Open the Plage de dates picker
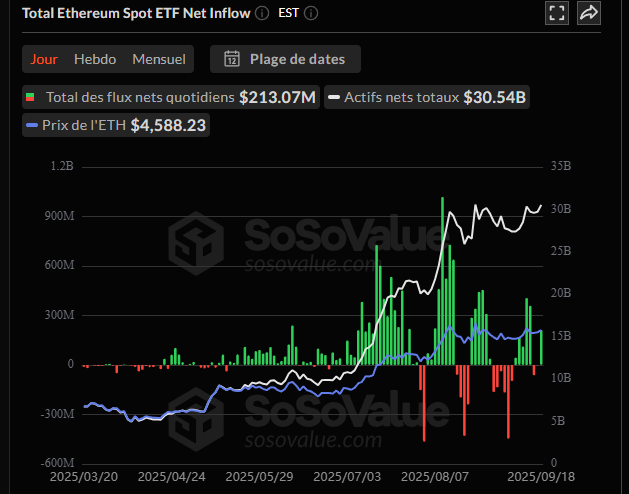The image size is (629, 494). tap(285, 59)
